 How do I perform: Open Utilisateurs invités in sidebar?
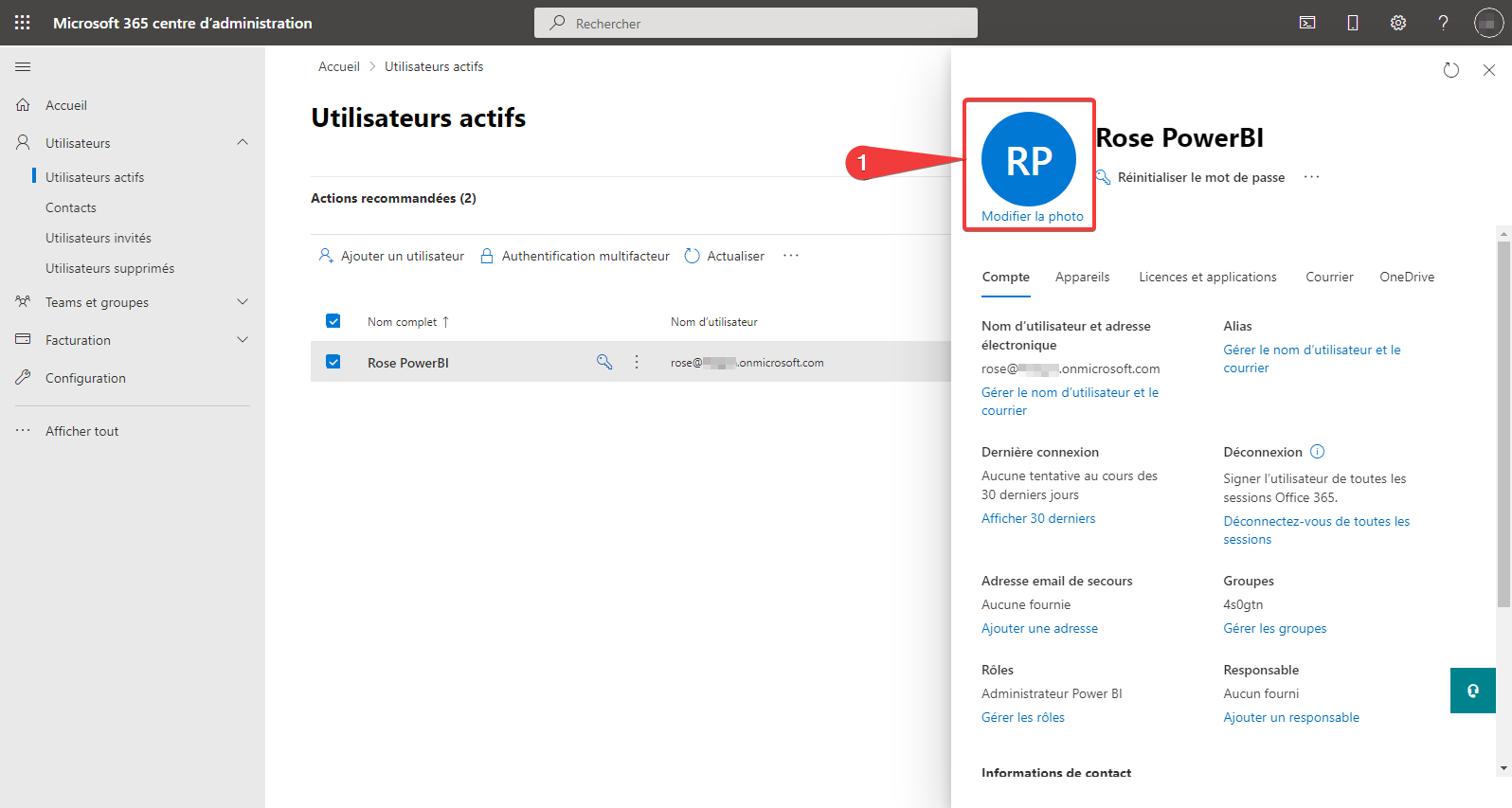point(99,238)
